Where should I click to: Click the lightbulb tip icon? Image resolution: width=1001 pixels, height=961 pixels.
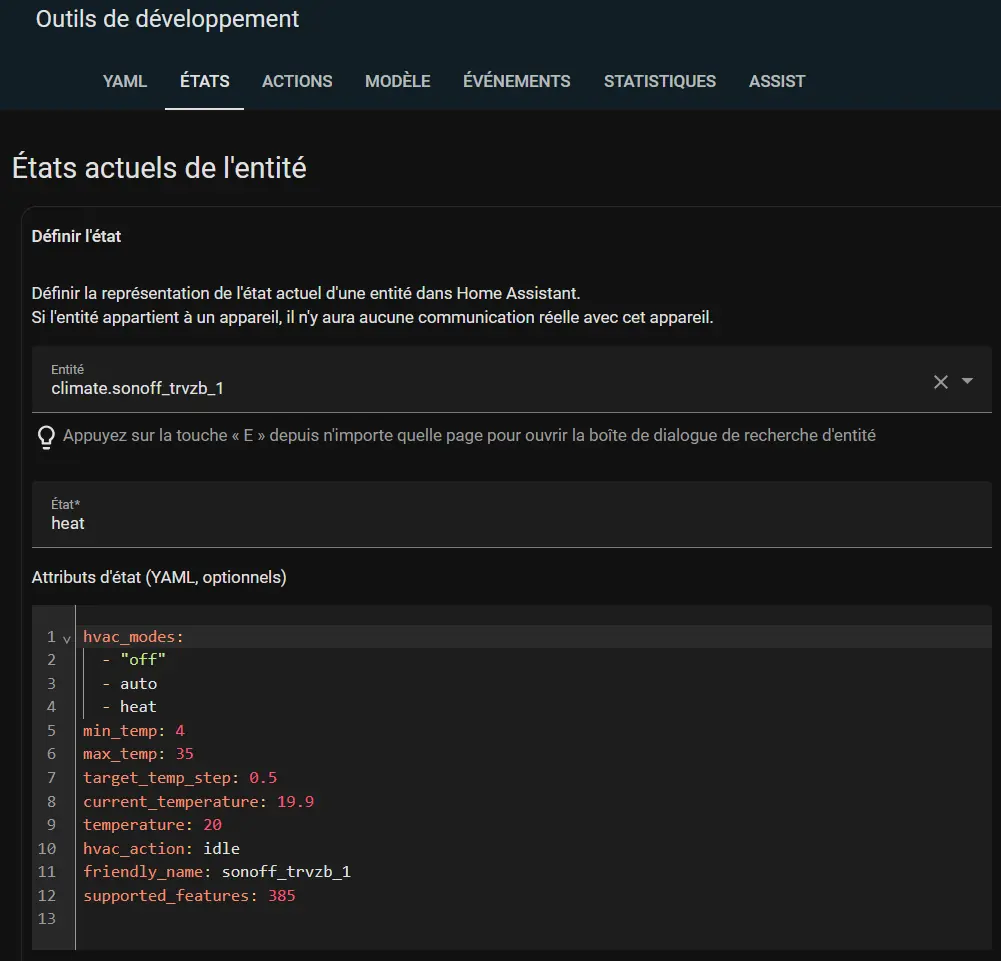[45, 437]
